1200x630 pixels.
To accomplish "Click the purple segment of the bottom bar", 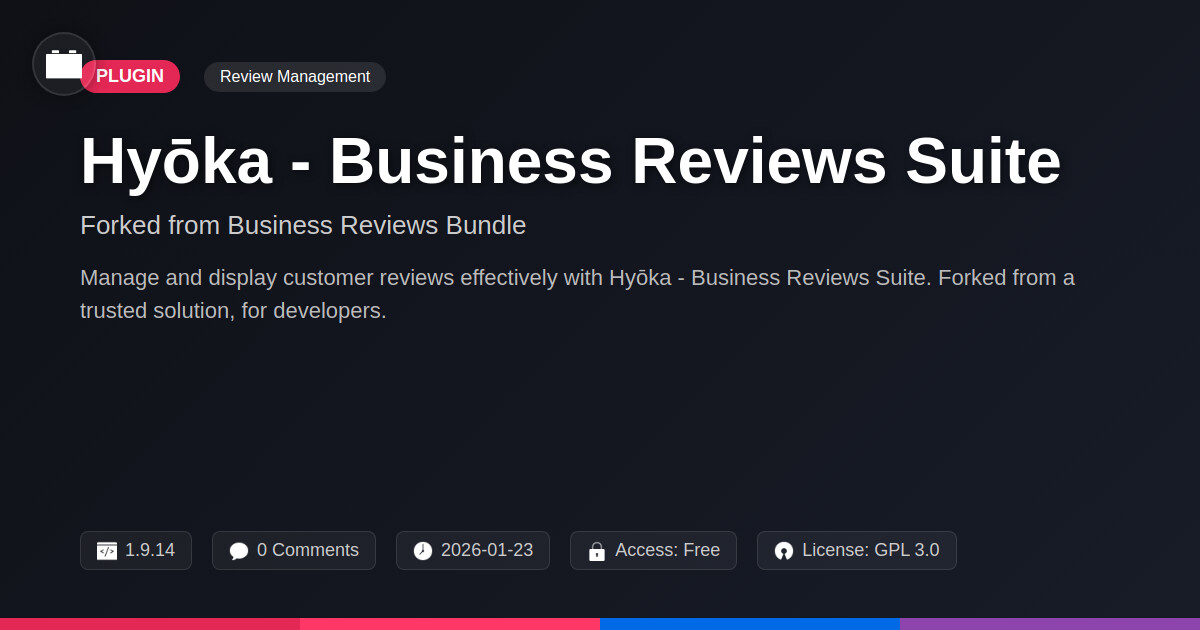I will 1050,623.
